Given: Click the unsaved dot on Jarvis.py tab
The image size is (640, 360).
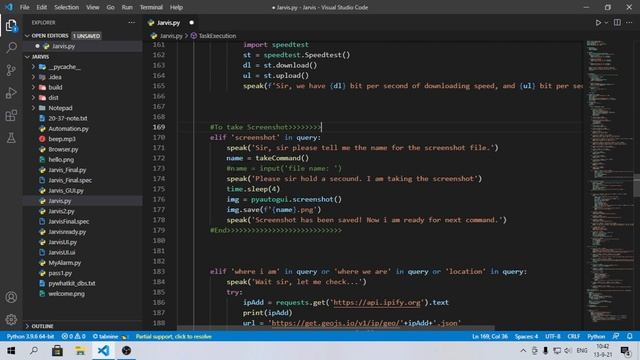Looking at the screenshot, I should (x=191, y=23).
